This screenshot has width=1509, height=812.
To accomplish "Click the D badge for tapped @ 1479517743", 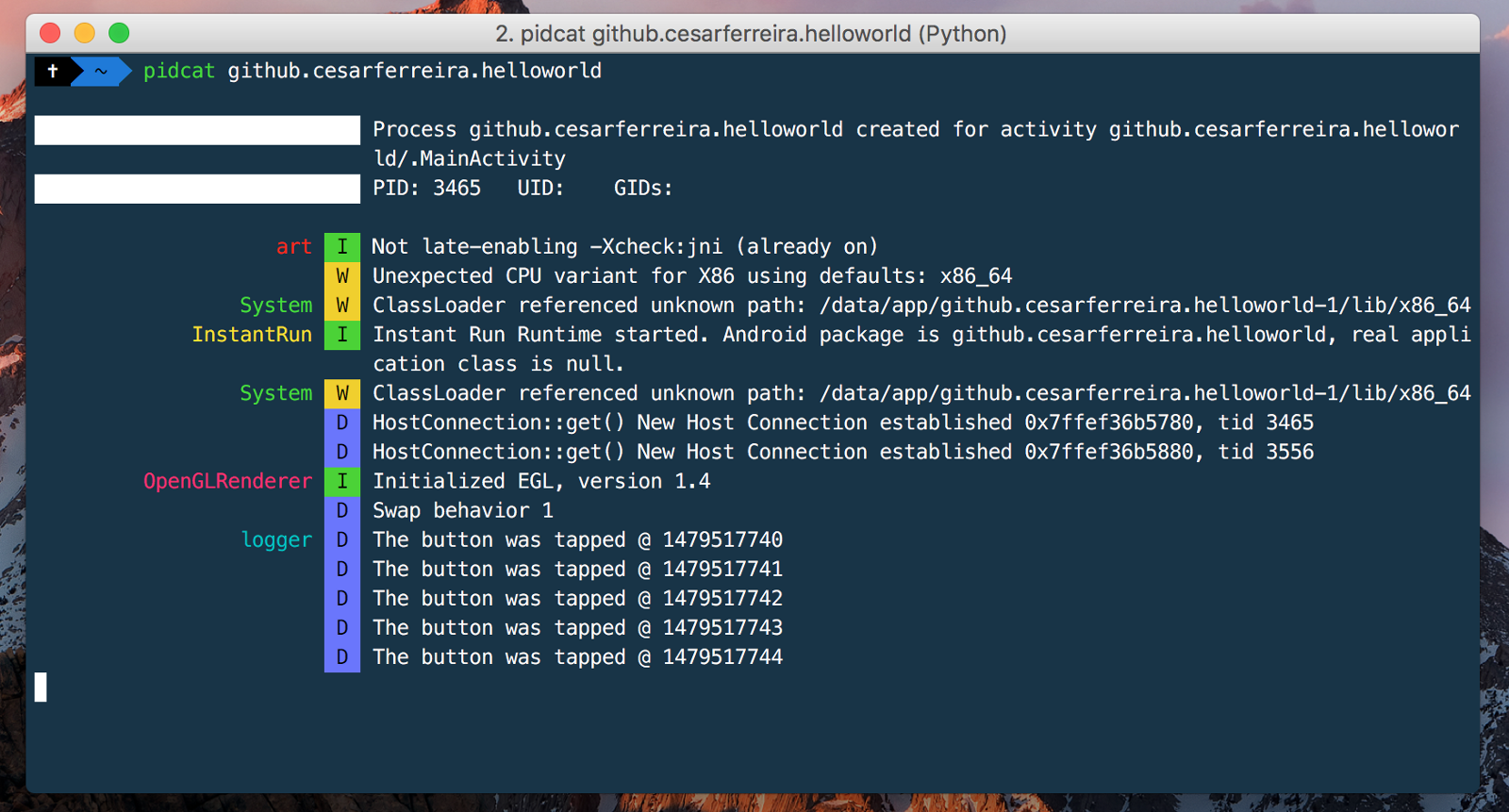I will coord(342,627).
